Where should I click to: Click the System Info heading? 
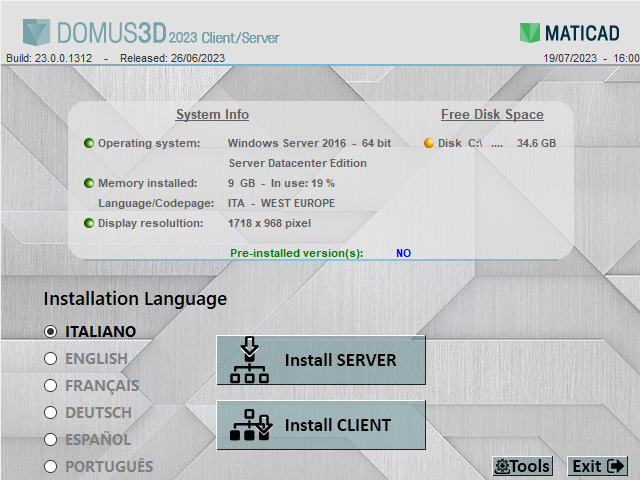212,114
